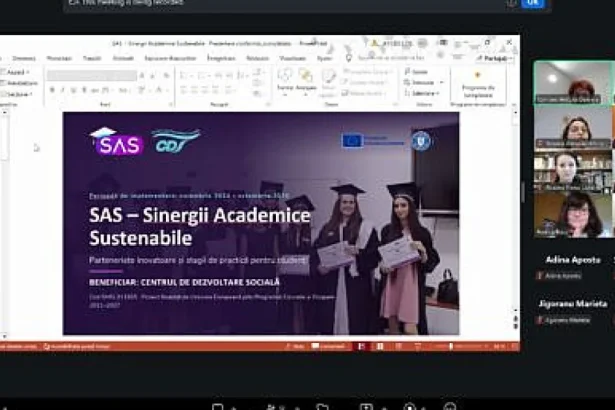Screen dimensions: 615x410
Task: Open the Desenare ribbon tab
Action: (x=24, y=58)
